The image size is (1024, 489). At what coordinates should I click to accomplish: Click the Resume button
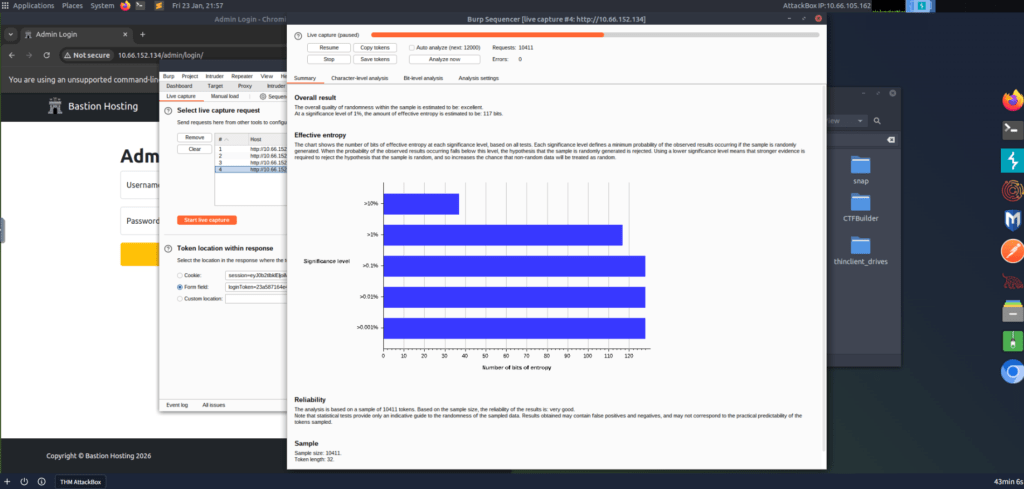click(x=329, y=48)
